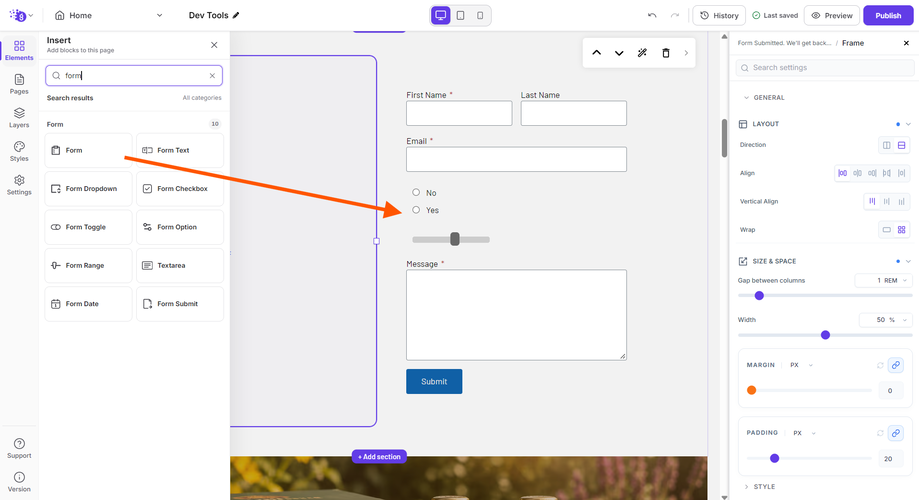Viewport: 919px width, 500px height.
Task: Click the Preview button
Action: pos(832,15)
